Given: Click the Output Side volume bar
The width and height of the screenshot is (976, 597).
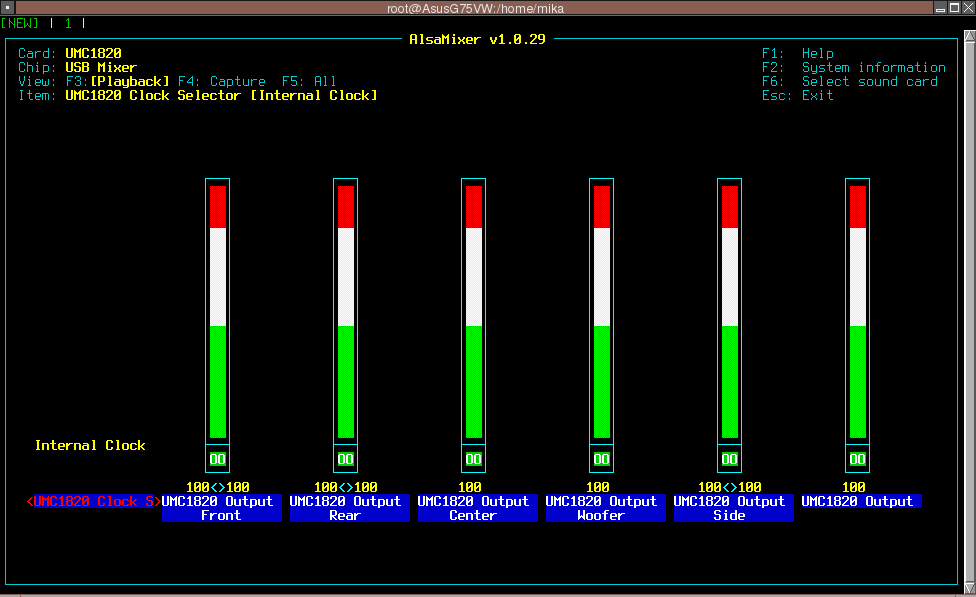Looking at the screenshot, I should tap(730, 312).
